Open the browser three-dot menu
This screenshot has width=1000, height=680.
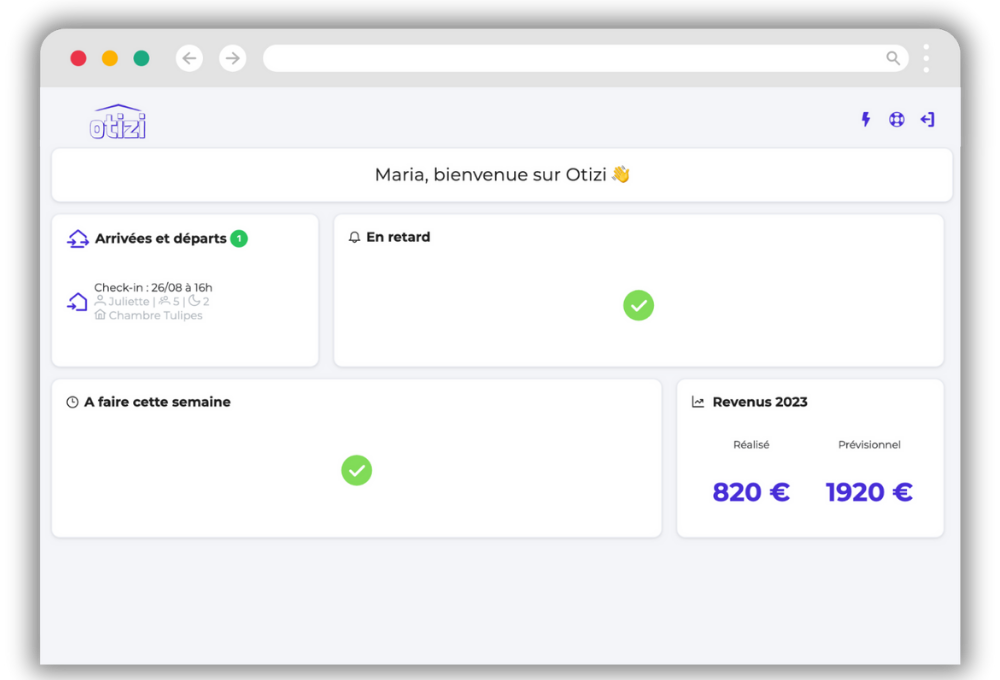(926, 58)
